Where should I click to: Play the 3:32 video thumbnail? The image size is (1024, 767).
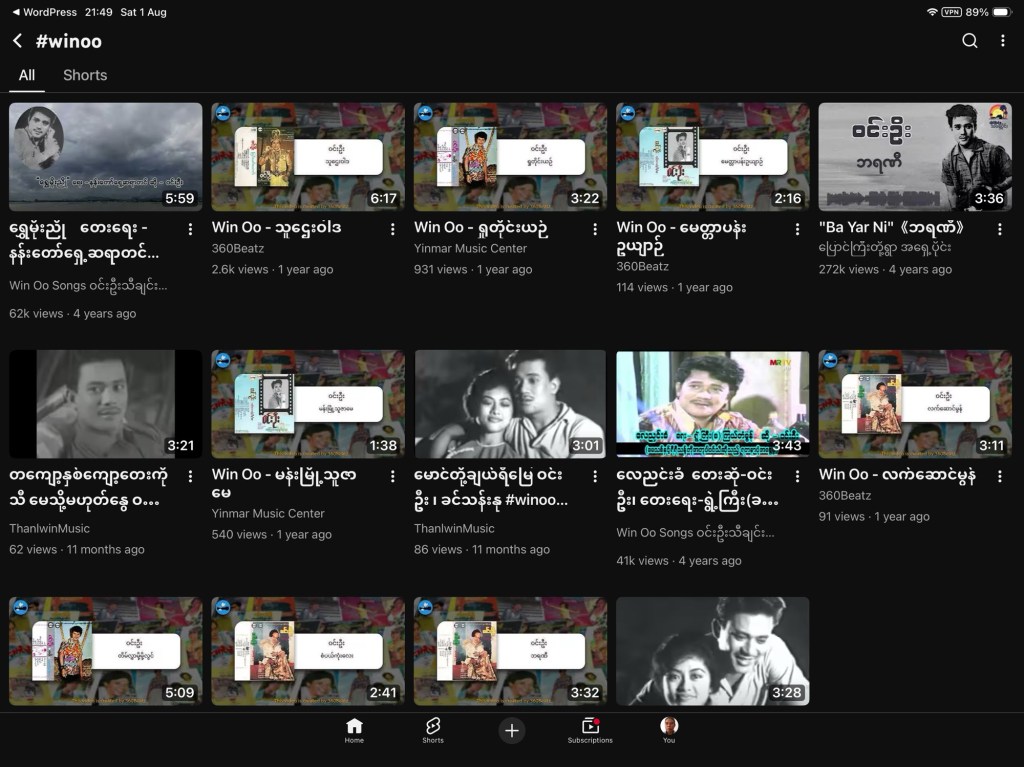pyautogui.click(x=511, y=651)
